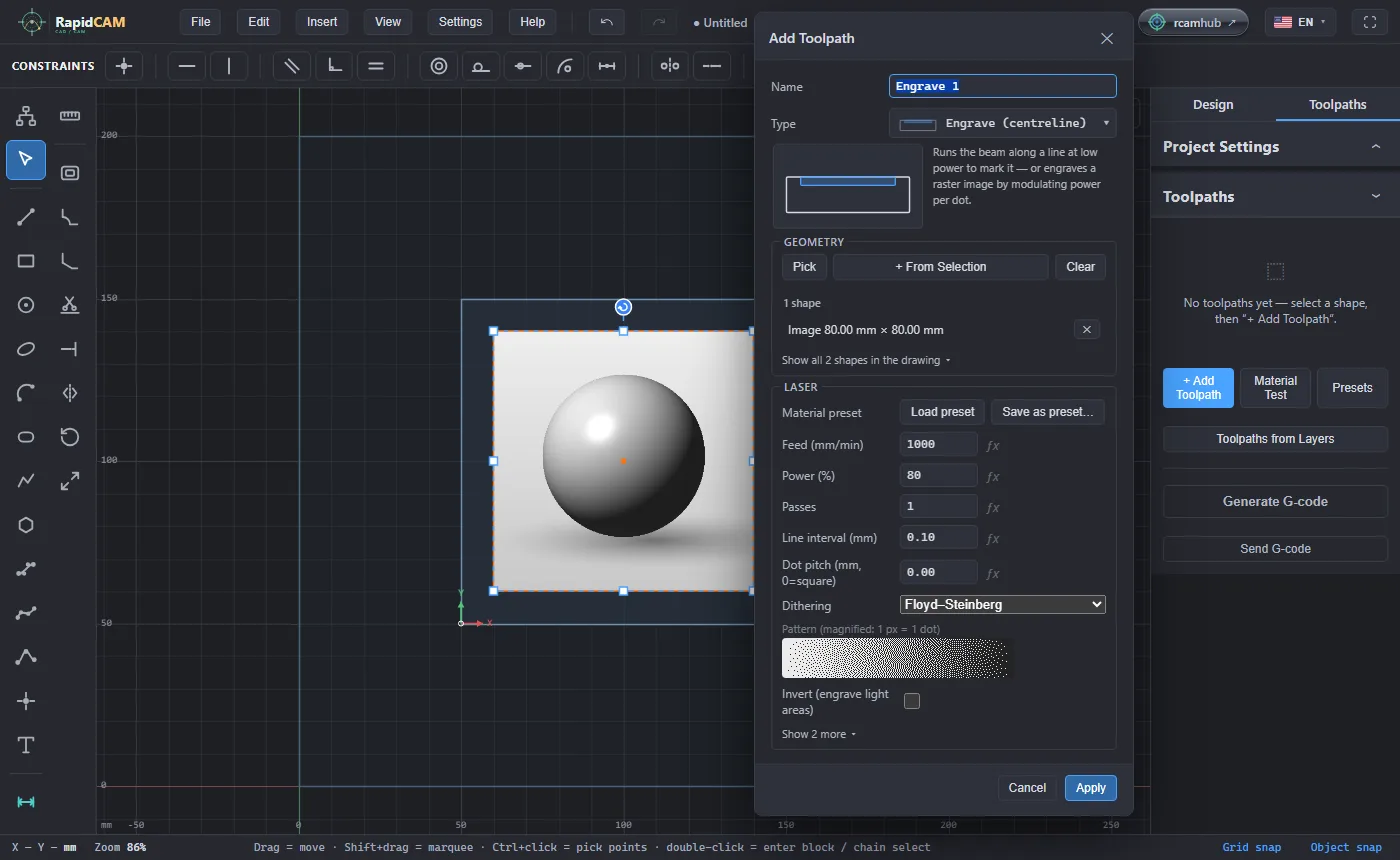Open the Dithering dropdown

(x=1003, y=604)
